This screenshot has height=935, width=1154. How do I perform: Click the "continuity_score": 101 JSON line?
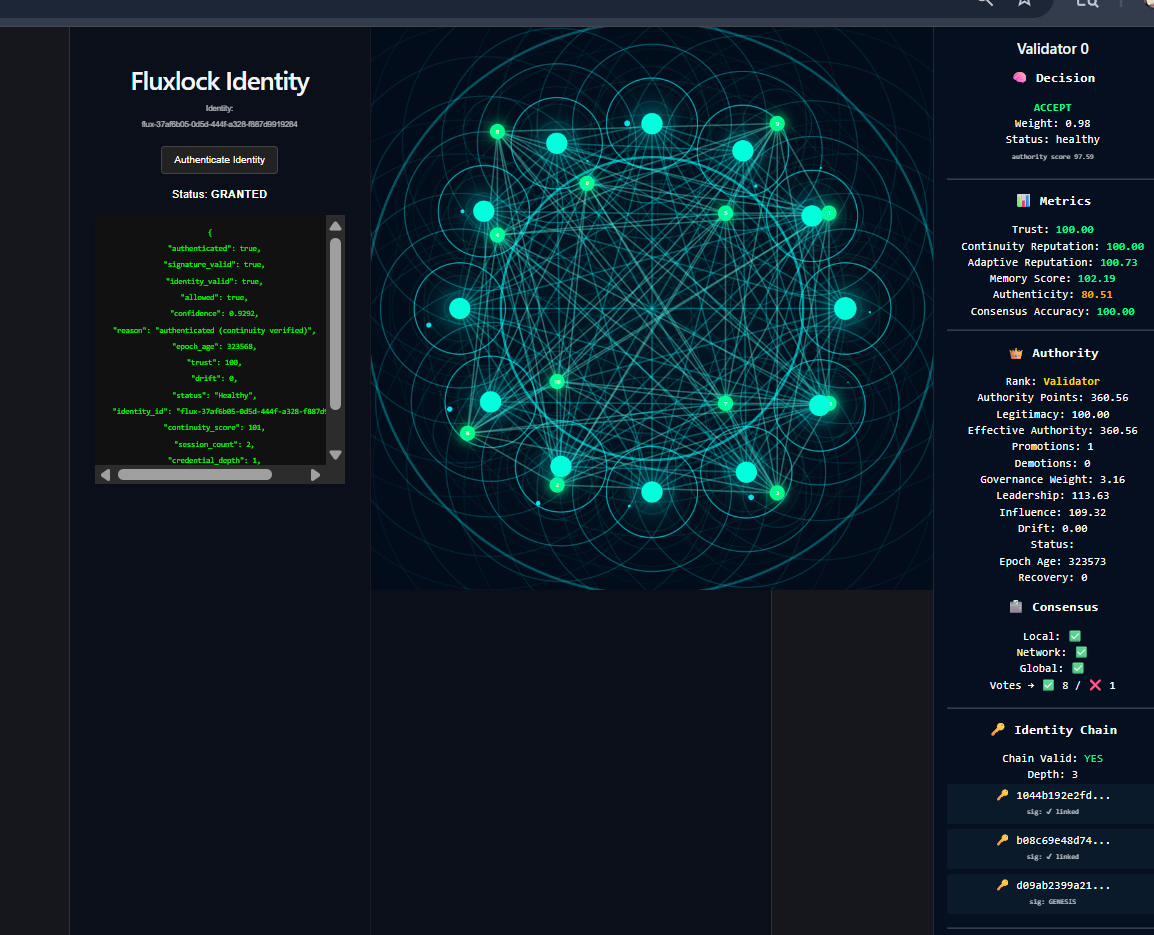click(214, 427)
